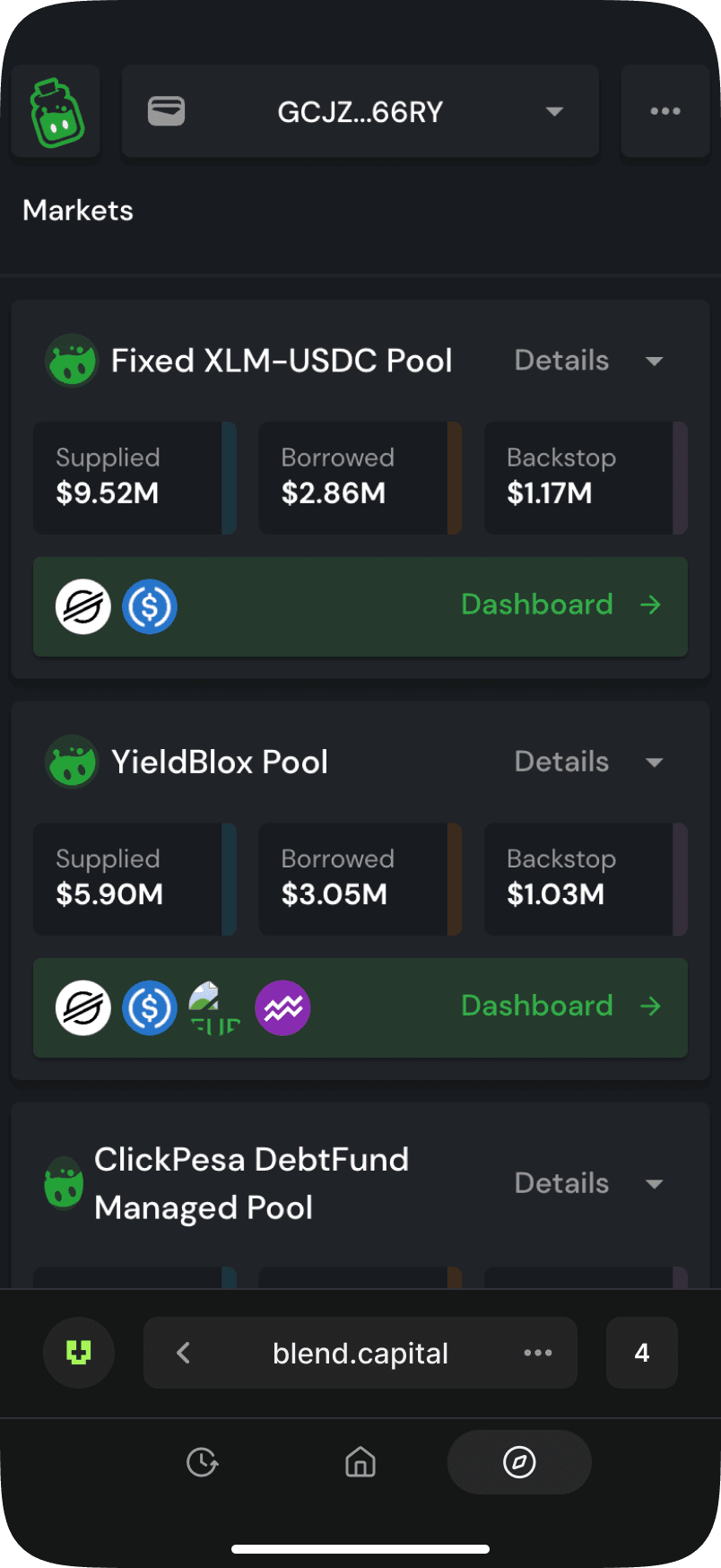Tap the Blend logo in the header
721x1568 pixels.
pos(56,112)
